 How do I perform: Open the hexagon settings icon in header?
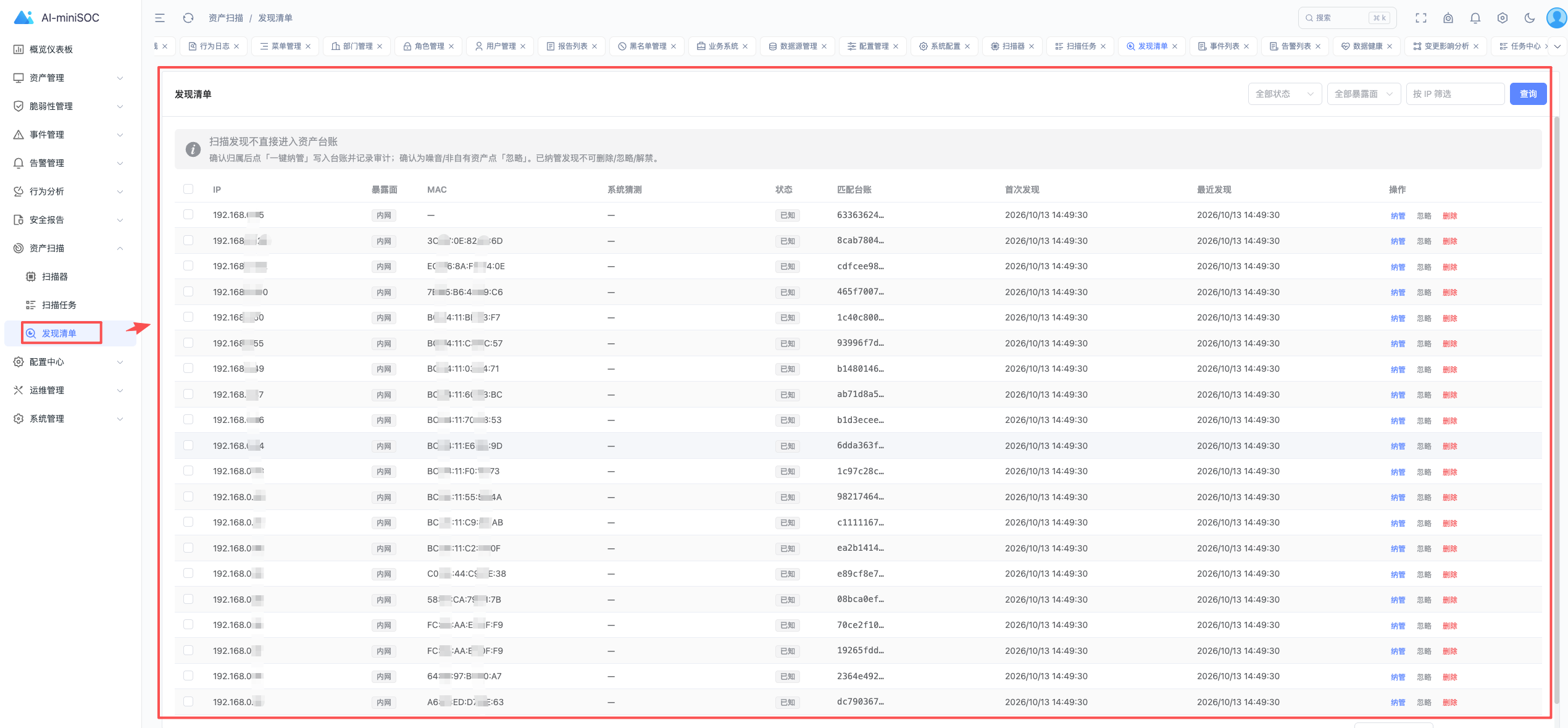click(x=1502, y=18)
